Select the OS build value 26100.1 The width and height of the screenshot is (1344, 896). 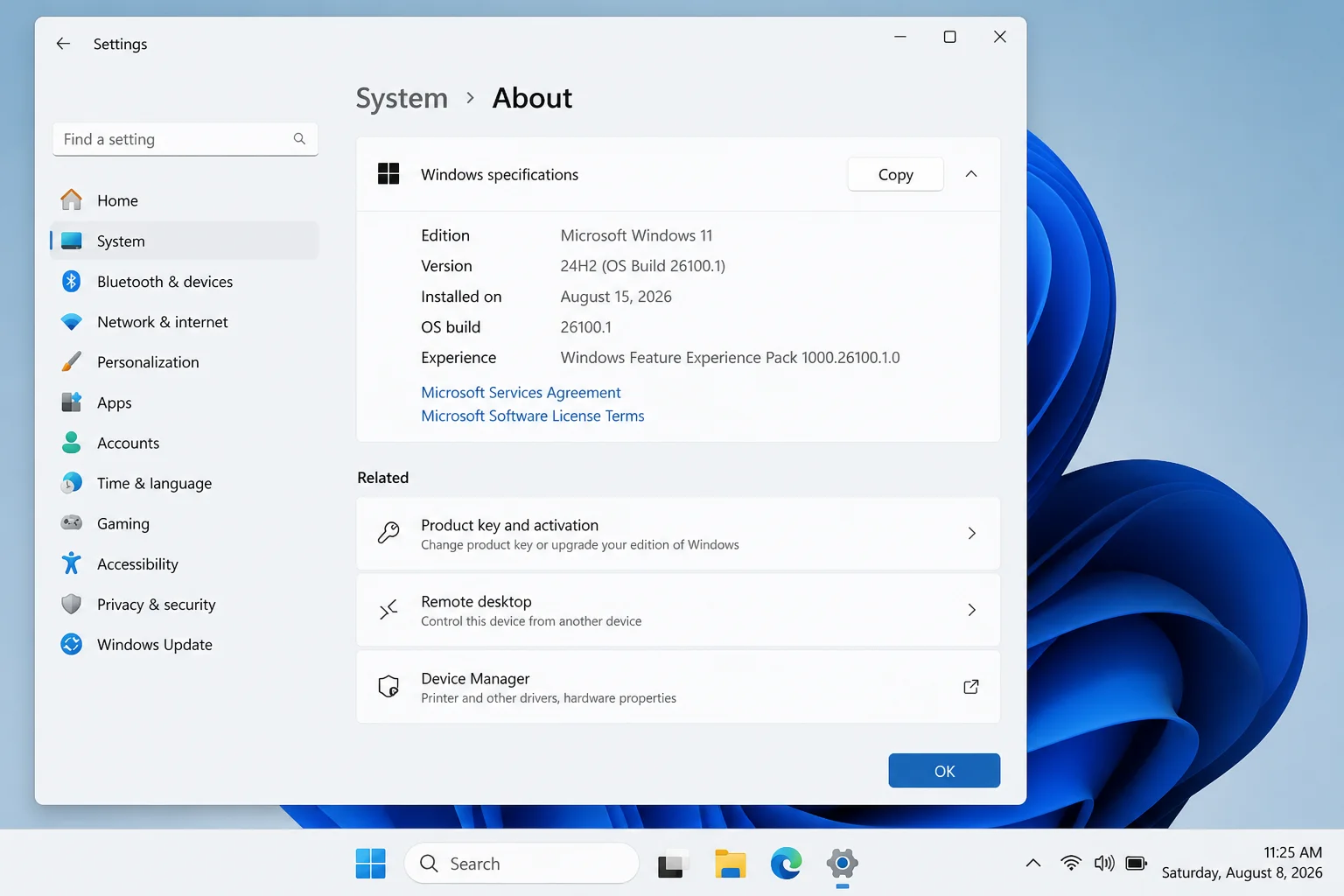coord(585,327)
